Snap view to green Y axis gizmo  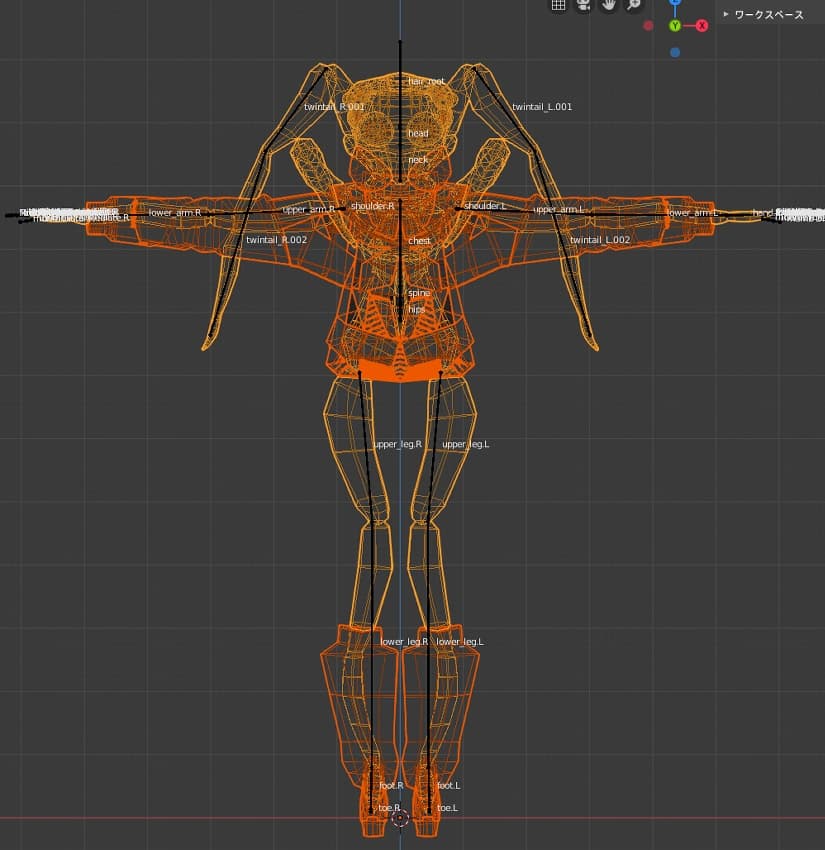pyautogui.click(x=675, y=25)
